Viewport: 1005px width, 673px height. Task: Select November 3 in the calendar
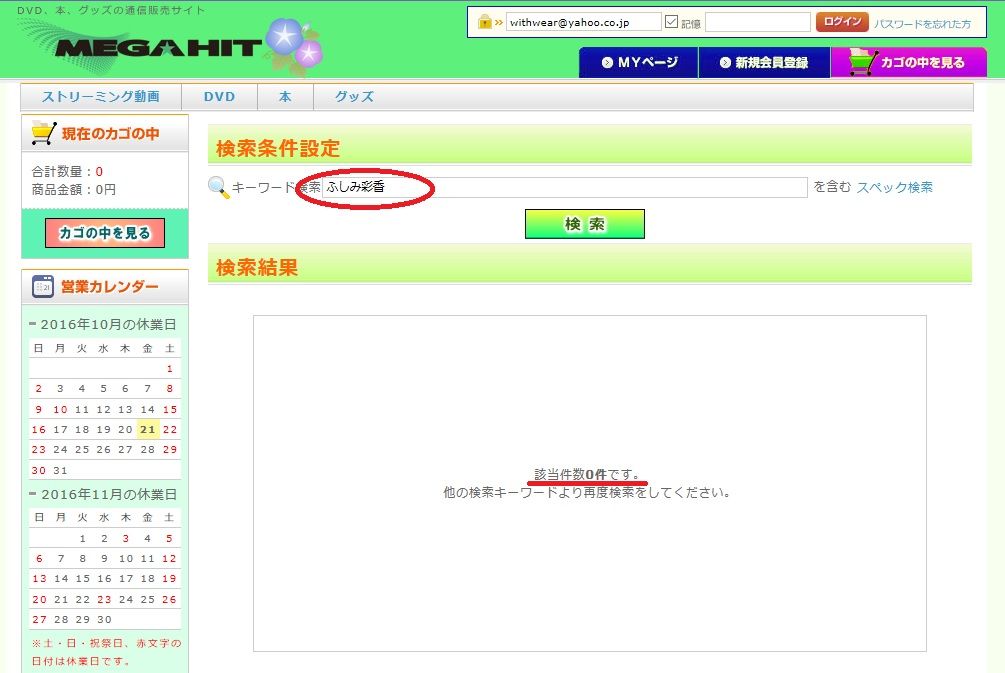(126, 538)
